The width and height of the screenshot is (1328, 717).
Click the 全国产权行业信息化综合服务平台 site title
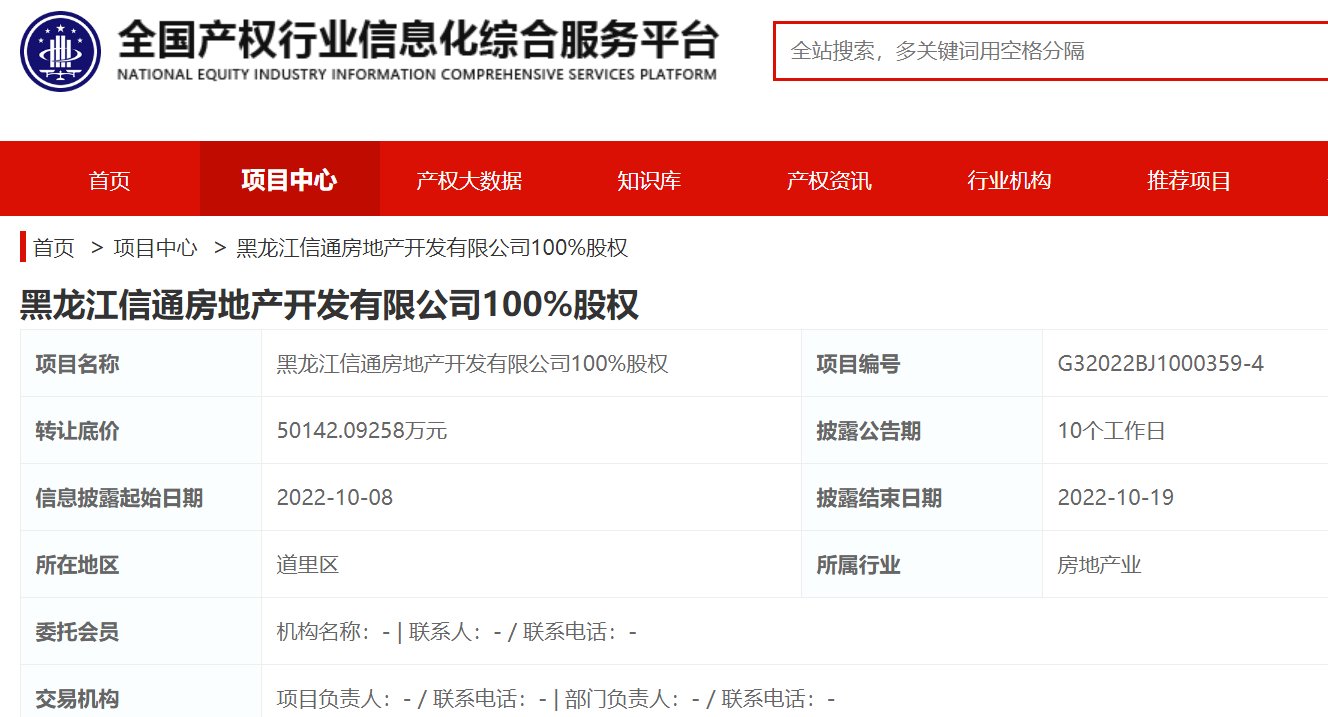(x=418, y=40)
